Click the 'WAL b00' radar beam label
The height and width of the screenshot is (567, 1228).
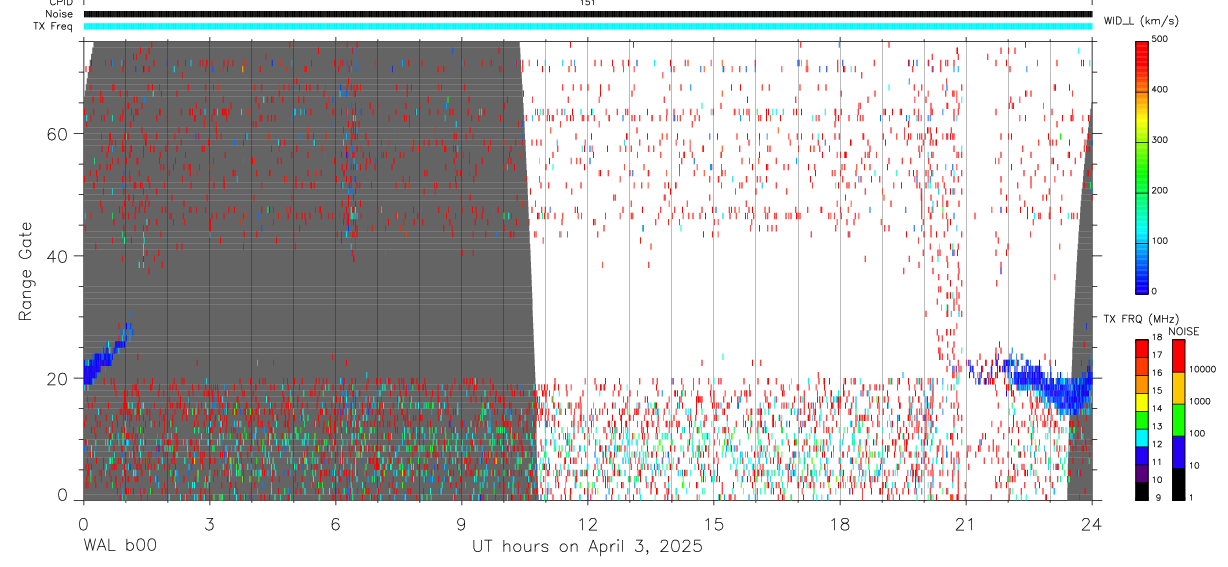119,546
